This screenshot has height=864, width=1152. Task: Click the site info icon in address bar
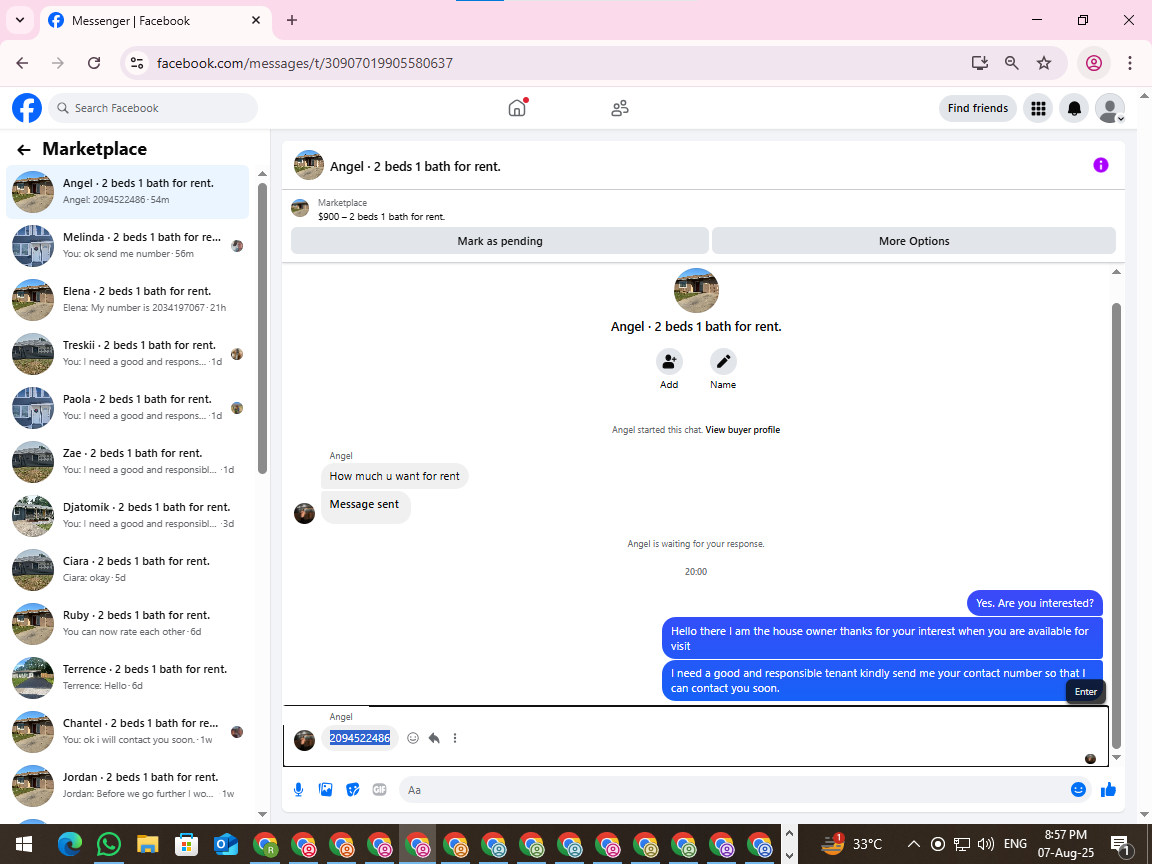coord(137,63)
